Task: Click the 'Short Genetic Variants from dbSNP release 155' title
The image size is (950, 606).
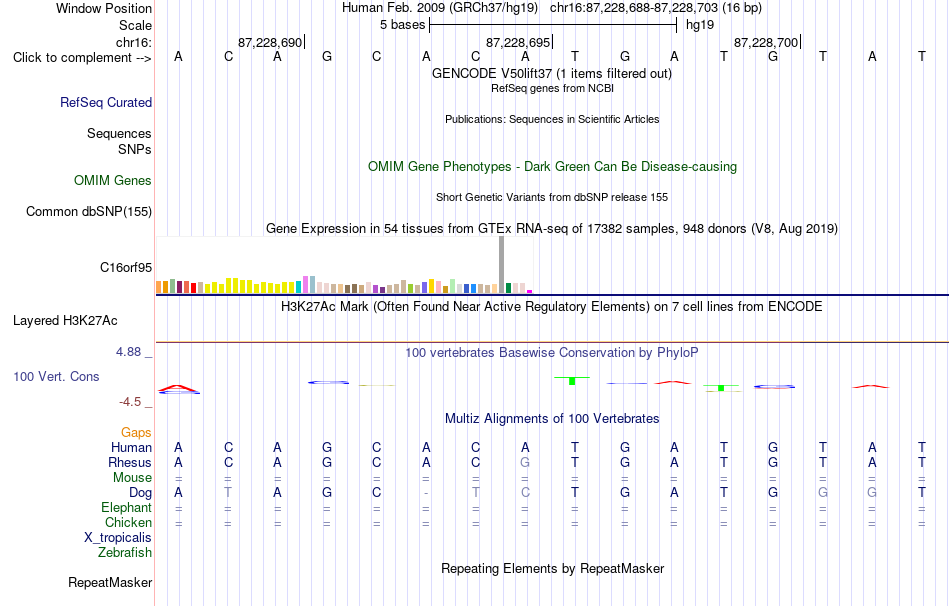Action: pyautogui.click(x=552, y=198)
